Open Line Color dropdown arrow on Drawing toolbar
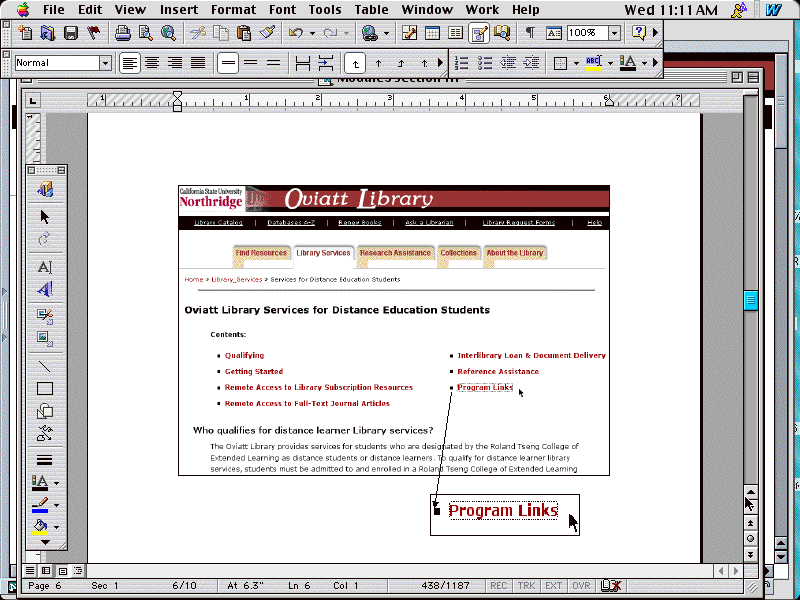The height and width of the screenshot is (600, 800). pyautogui.click(x=57, y=505)
